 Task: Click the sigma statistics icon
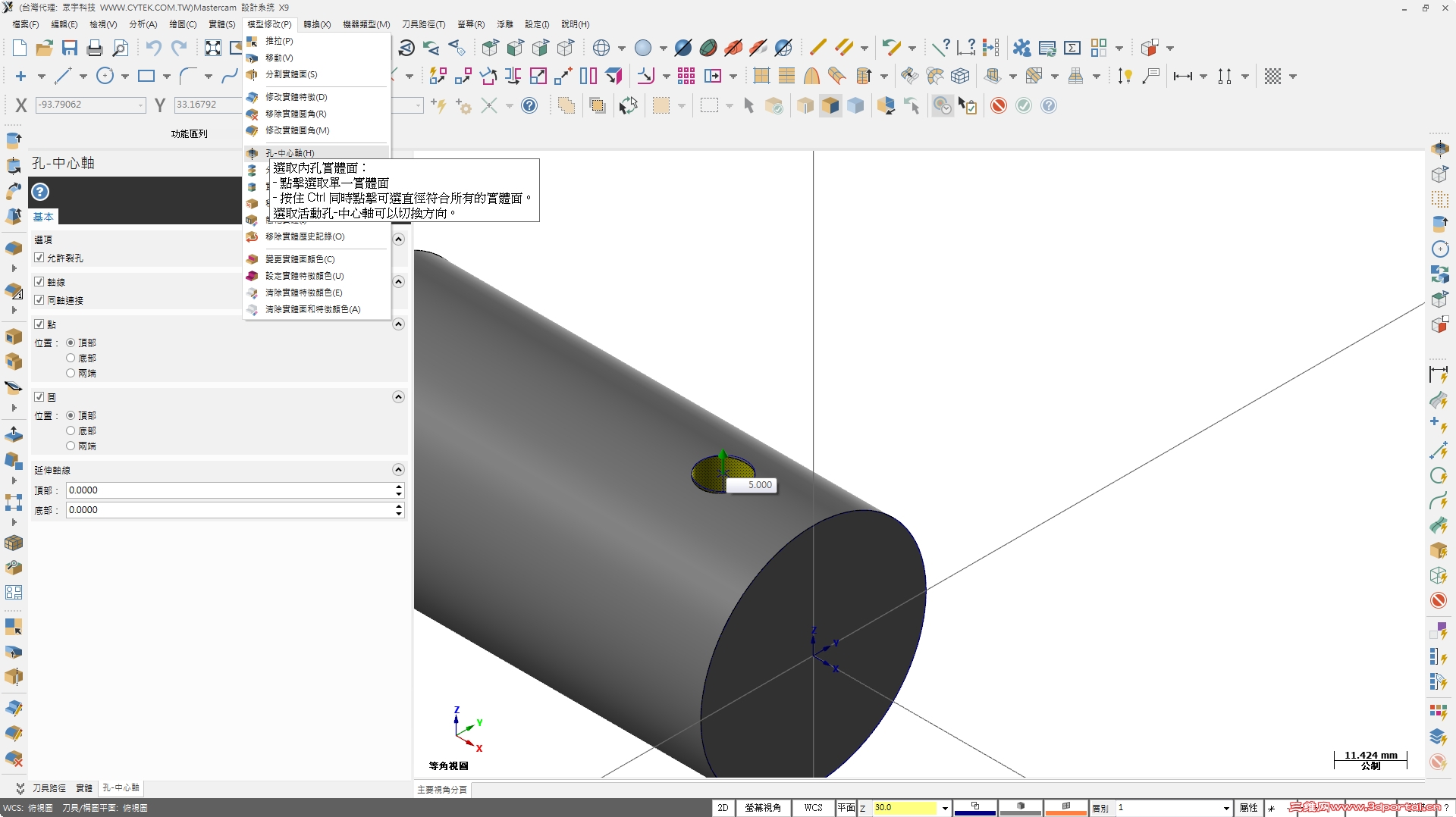1072,49
